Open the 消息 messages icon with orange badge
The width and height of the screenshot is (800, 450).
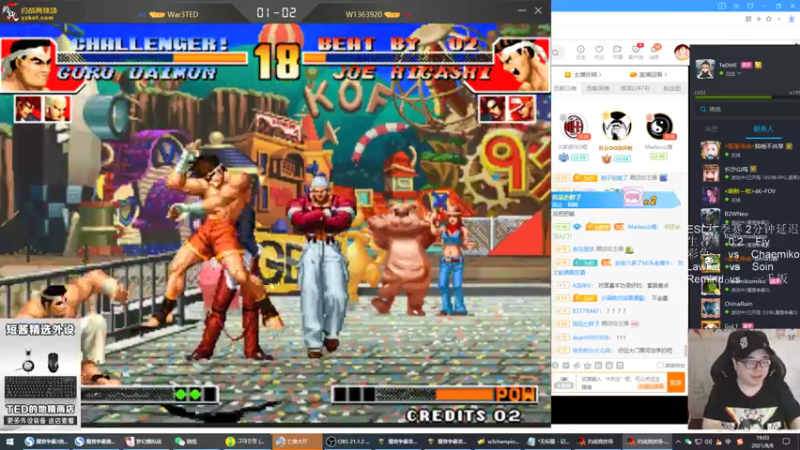coord(655,52)
